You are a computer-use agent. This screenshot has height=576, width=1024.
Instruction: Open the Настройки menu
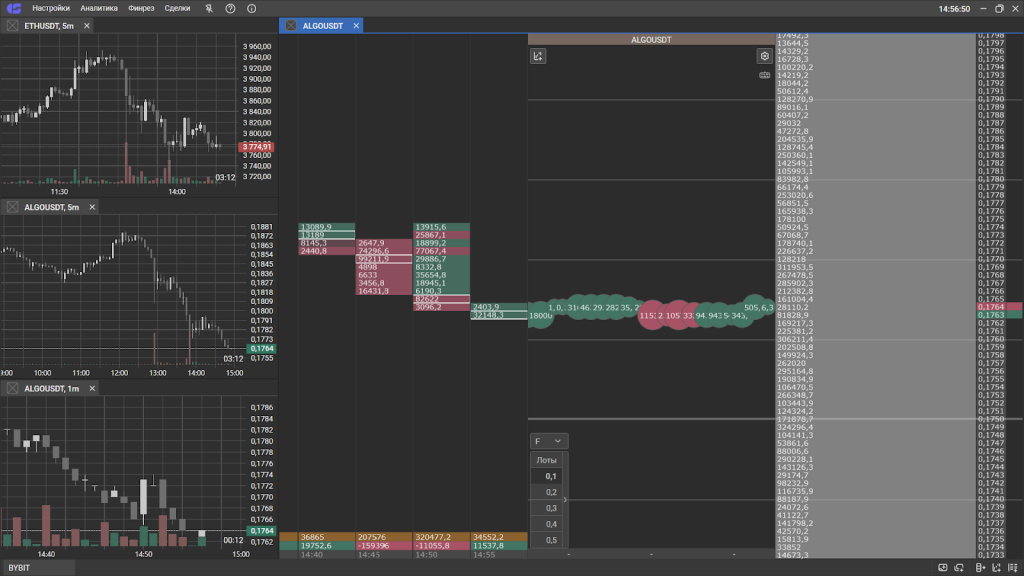51,8
